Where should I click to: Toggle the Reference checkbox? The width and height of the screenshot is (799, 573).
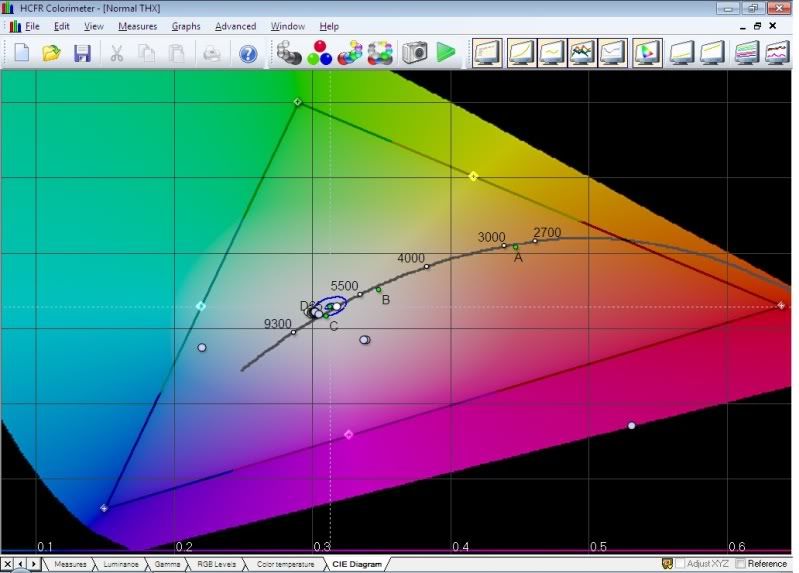(x=741, y=564)
